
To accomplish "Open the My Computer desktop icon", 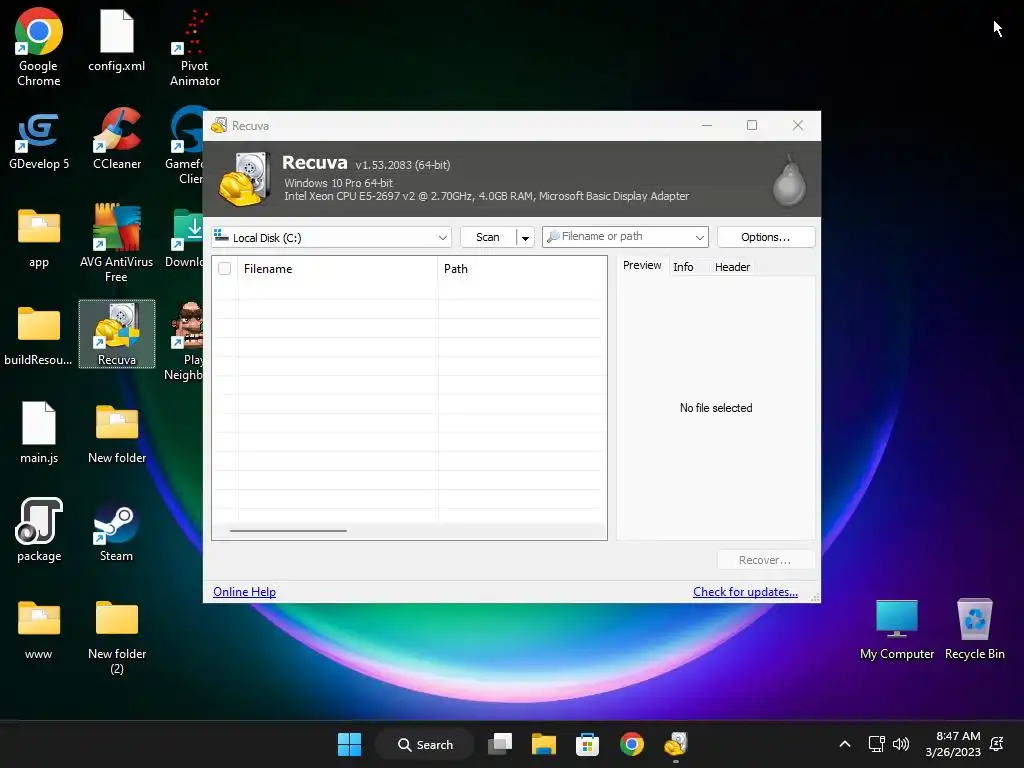I will [897, 630].
